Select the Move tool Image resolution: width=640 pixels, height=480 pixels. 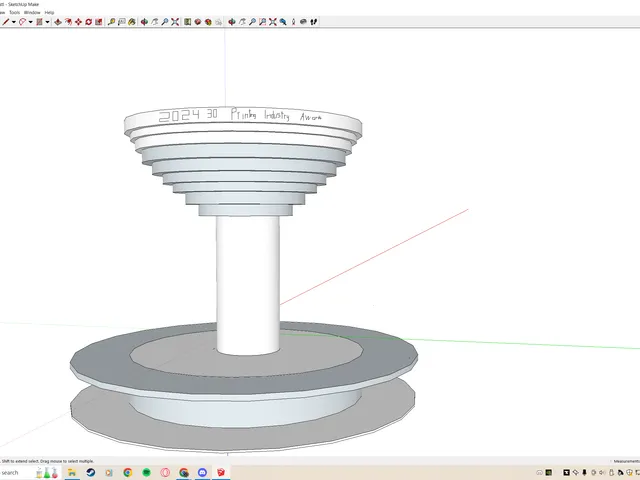78,22
